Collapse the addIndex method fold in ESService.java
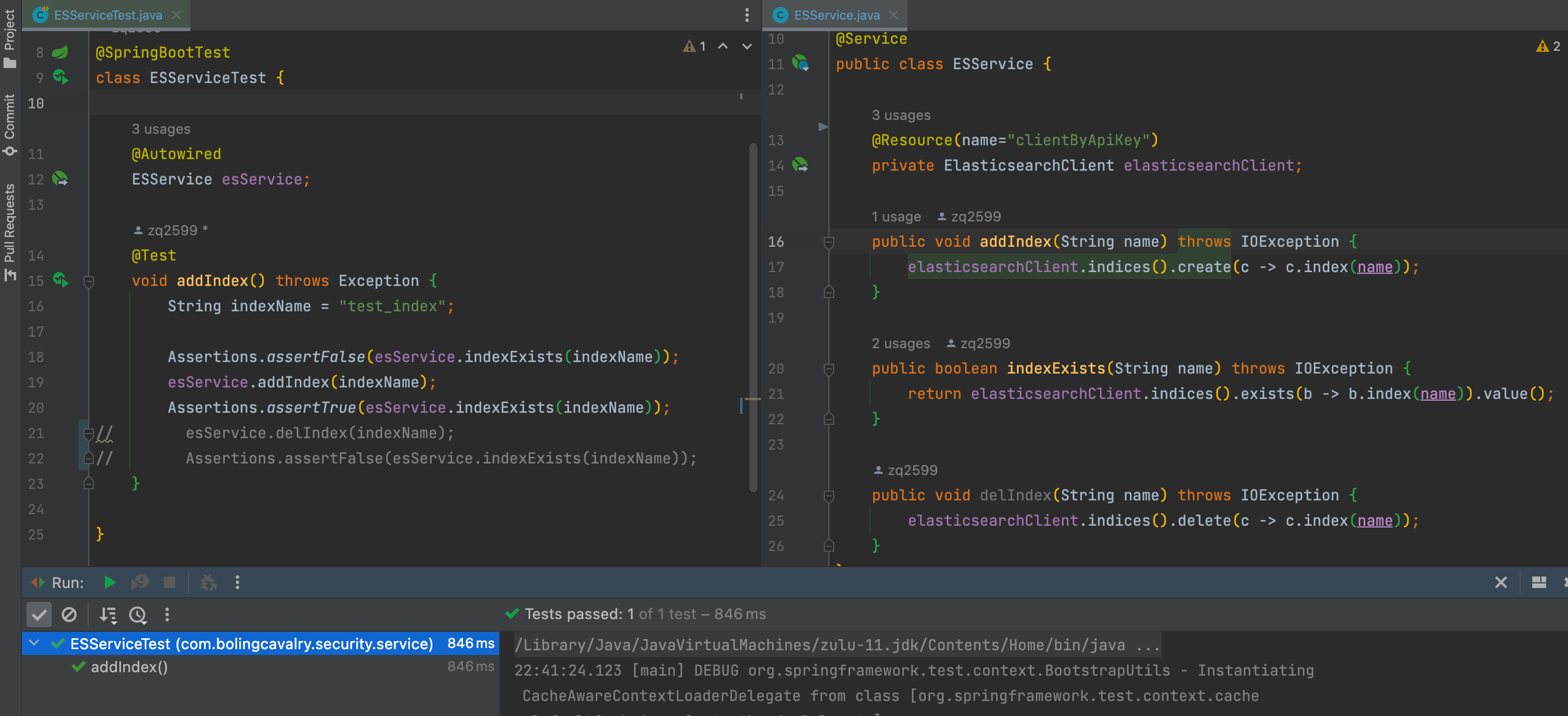1568x716 pixels. [828, 242]
